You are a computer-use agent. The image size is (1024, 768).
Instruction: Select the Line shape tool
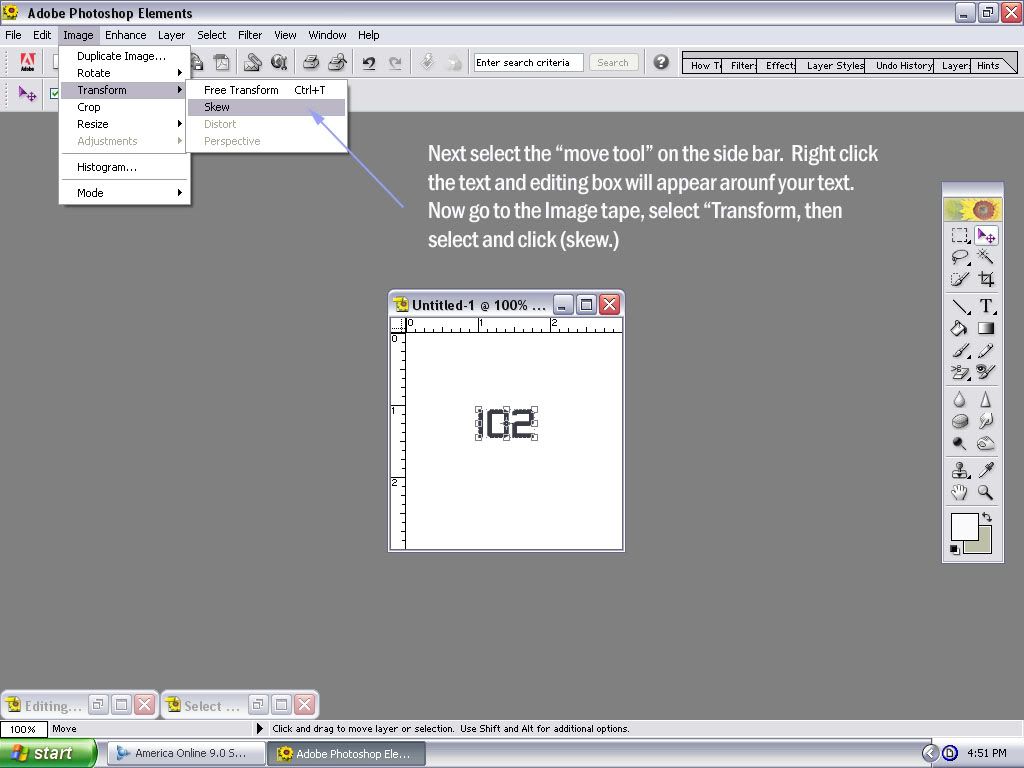[959, 306]
